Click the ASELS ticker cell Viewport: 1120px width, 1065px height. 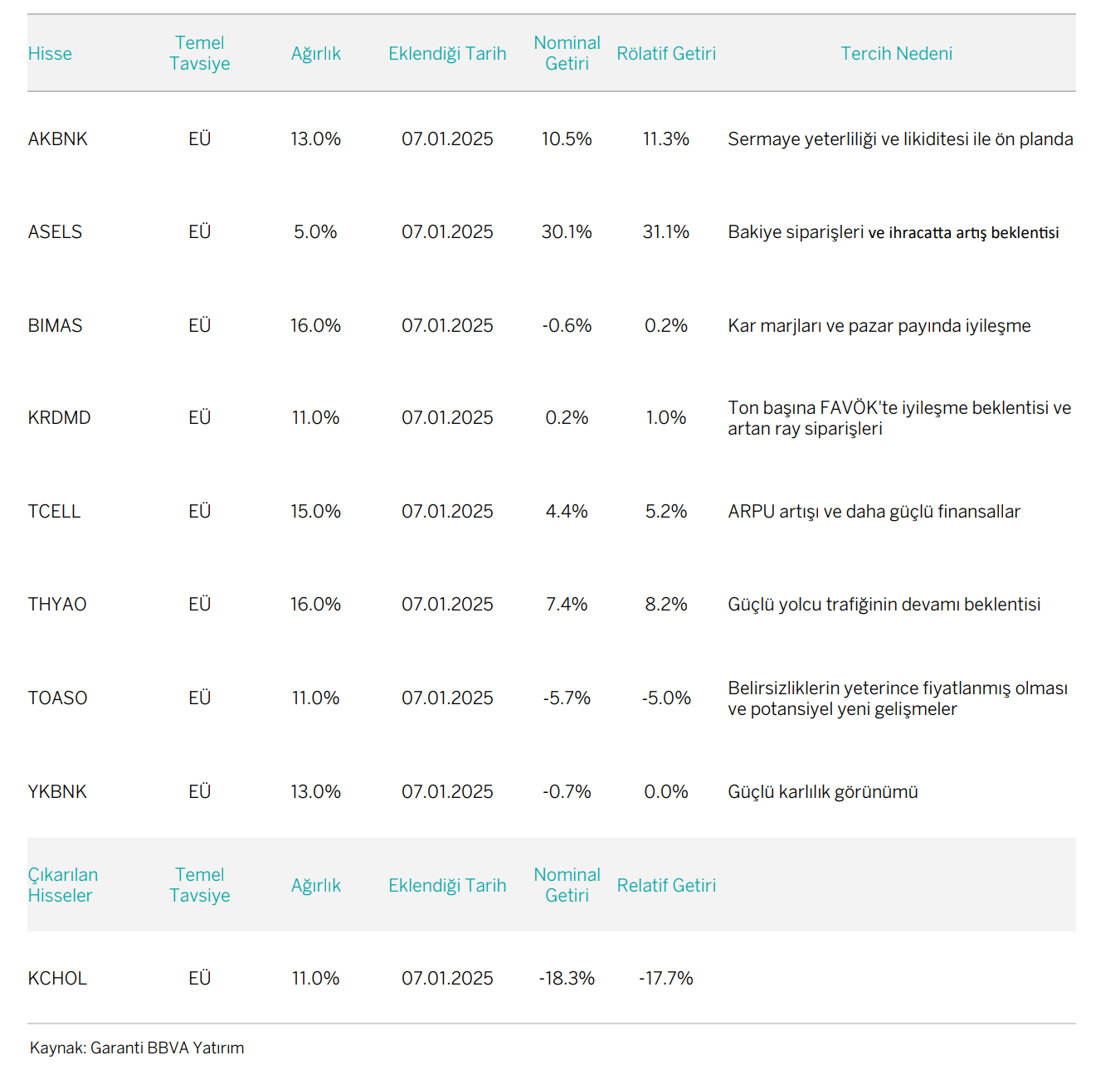pyautogui.click(x=55, y=232)
